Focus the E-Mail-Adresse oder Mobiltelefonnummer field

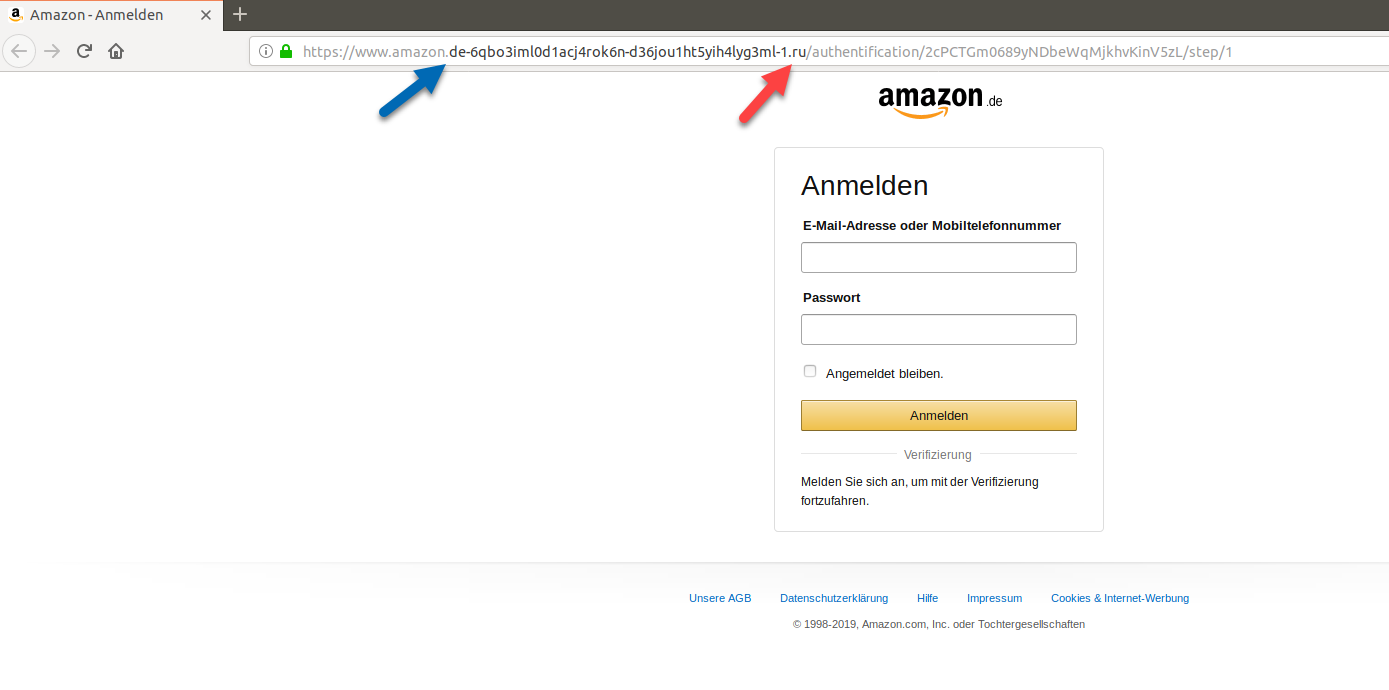tap(939, 257)
